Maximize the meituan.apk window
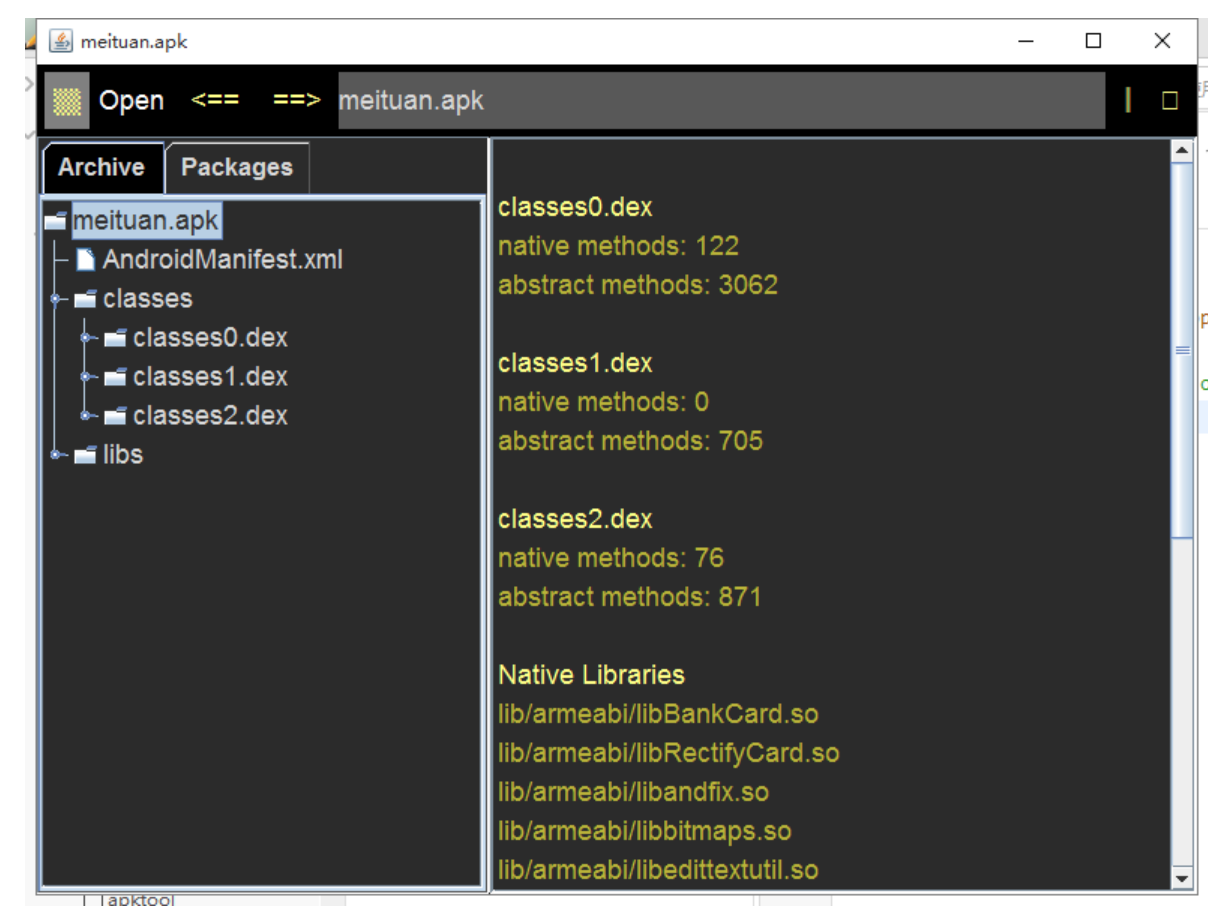The image size is (1208, 913). 1093,41
